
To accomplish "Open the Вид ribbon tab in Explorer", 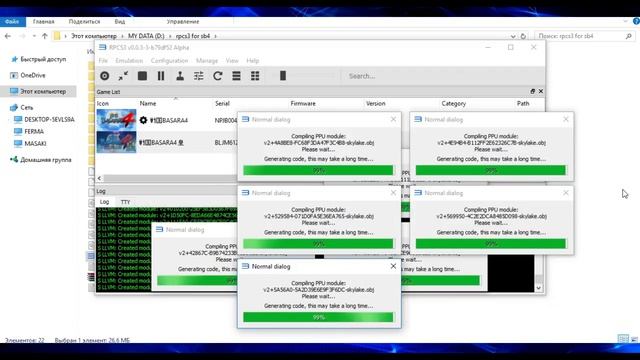I will tap(120, 22).
